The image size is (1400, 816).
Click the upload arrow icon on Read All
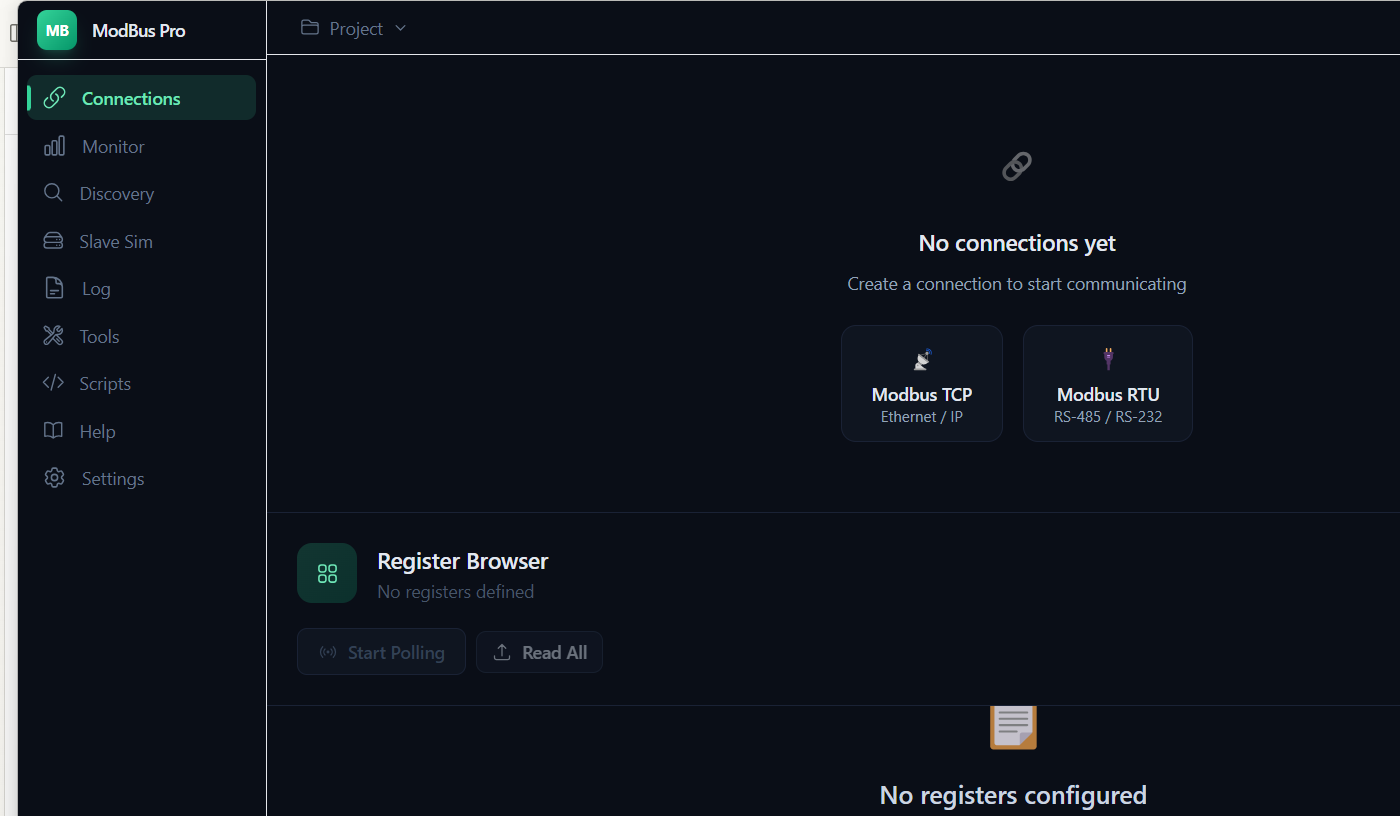[x=503, y=652]
